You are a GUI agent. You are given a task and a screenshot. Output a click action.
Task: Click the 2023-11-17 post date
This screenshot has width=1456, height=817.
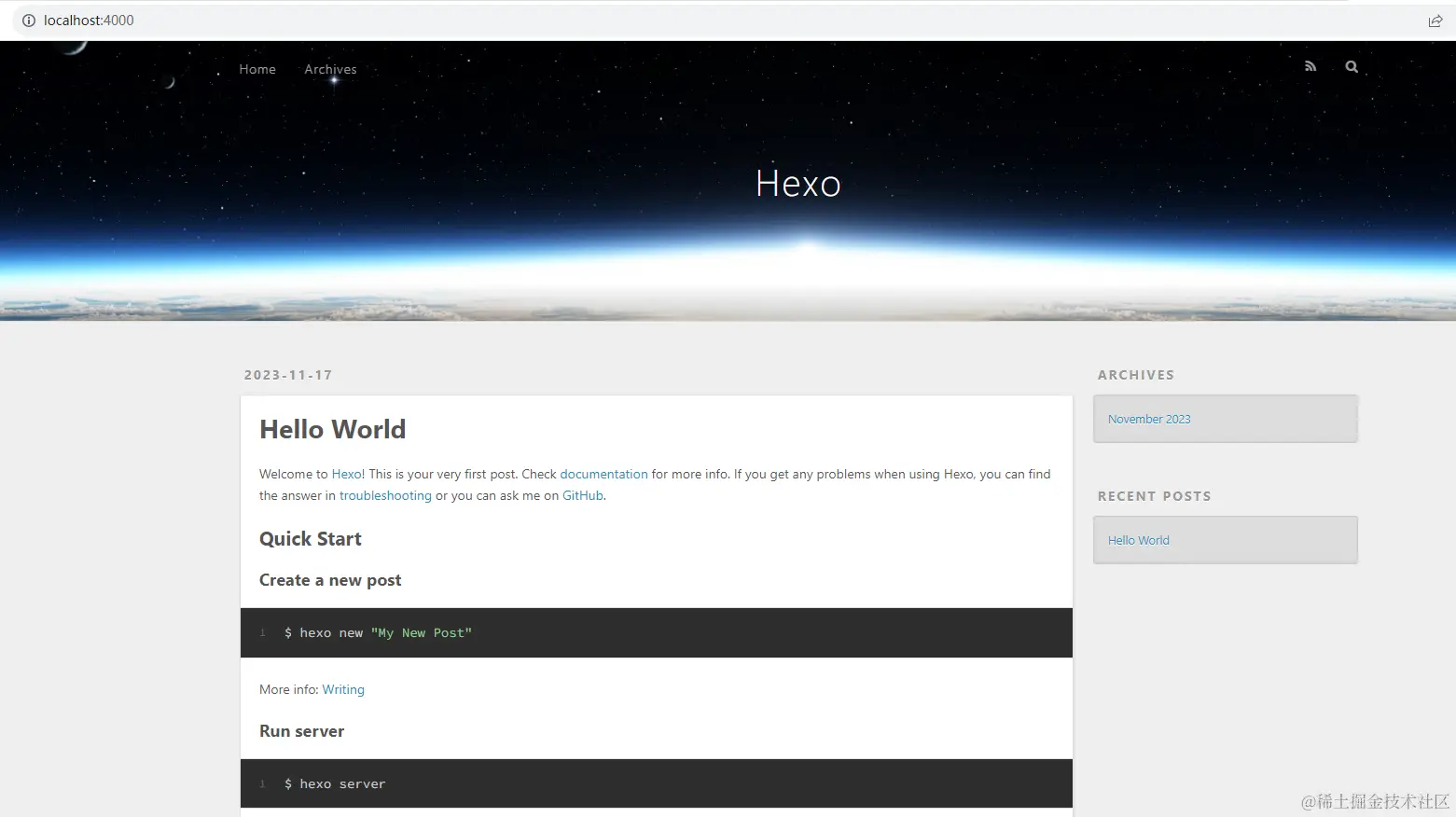click(x=288, y=375)
